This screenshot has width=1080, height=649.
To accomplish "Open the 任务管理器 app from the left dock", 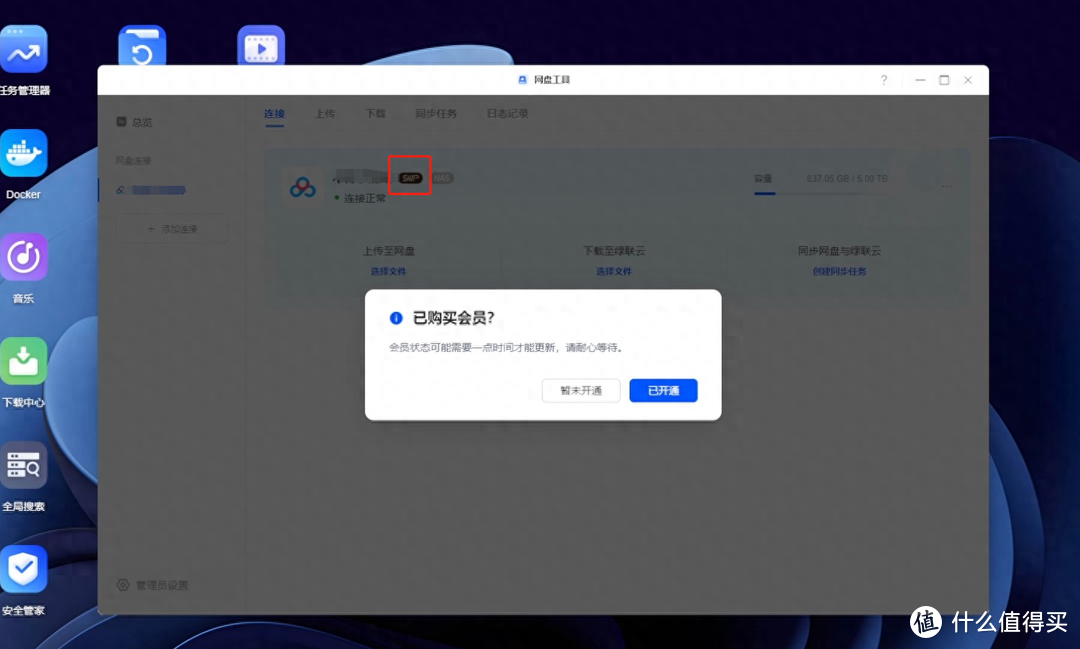I will (23, 48).
